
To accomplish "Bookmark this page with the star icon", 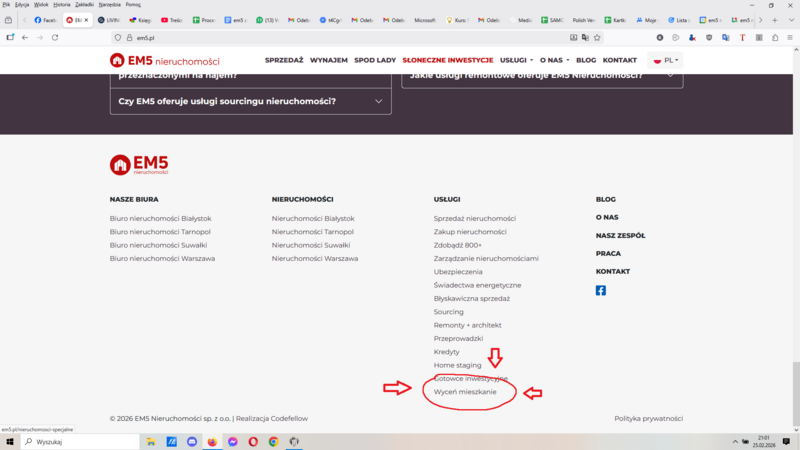I will pyautogui.click(x=597, y=37).
